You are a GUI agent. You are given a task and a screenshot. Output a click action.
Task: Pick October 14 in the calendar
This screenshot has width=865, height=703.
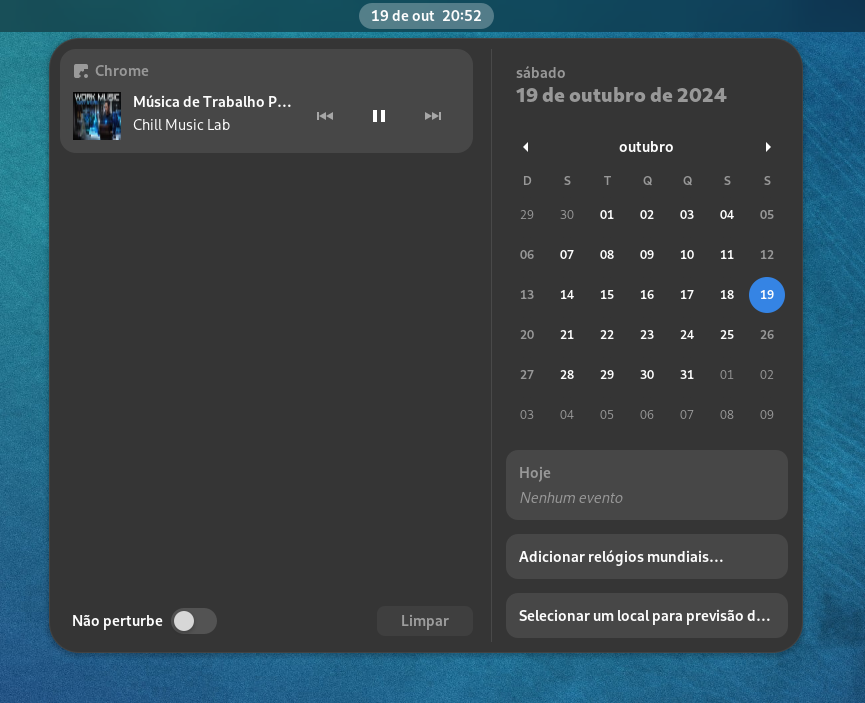pyautogui.click(x=567, y=295)
